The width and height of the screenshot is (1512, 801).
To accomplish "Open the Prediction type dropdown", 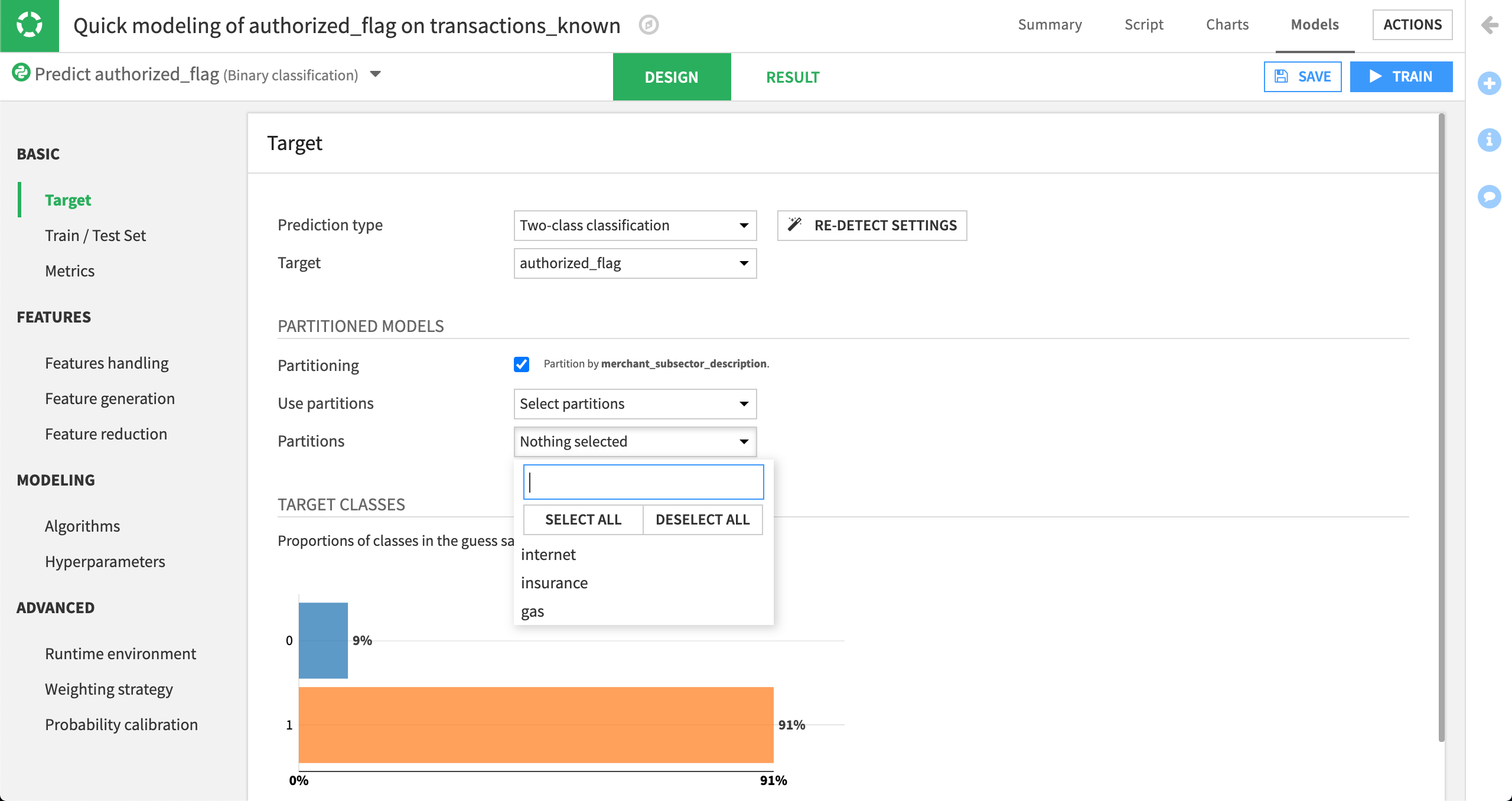I will click(x=634, y=226).
